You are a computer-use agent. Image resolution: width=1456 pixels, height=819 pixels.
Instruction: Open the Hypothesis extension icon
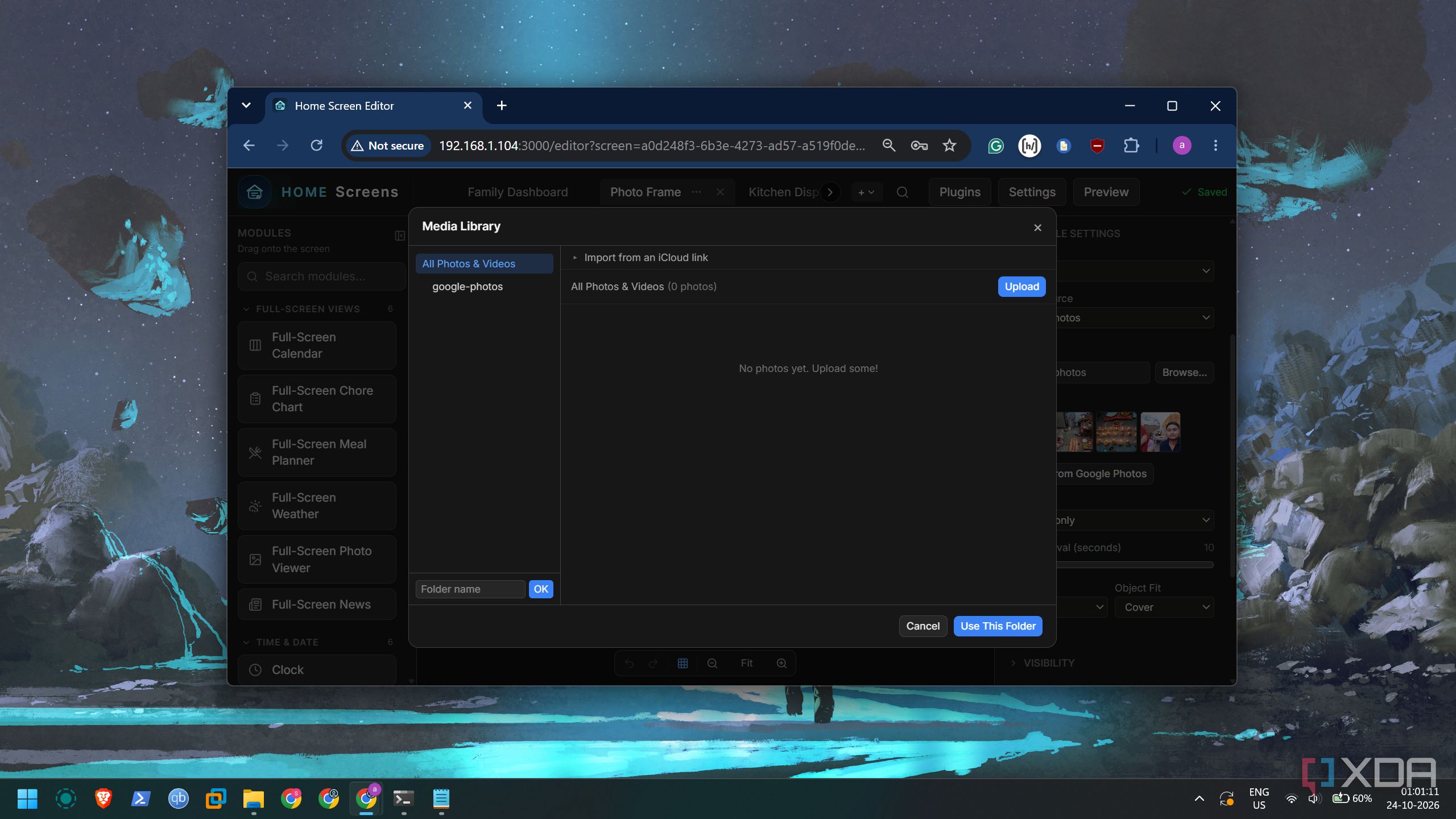click(1029, 146)
